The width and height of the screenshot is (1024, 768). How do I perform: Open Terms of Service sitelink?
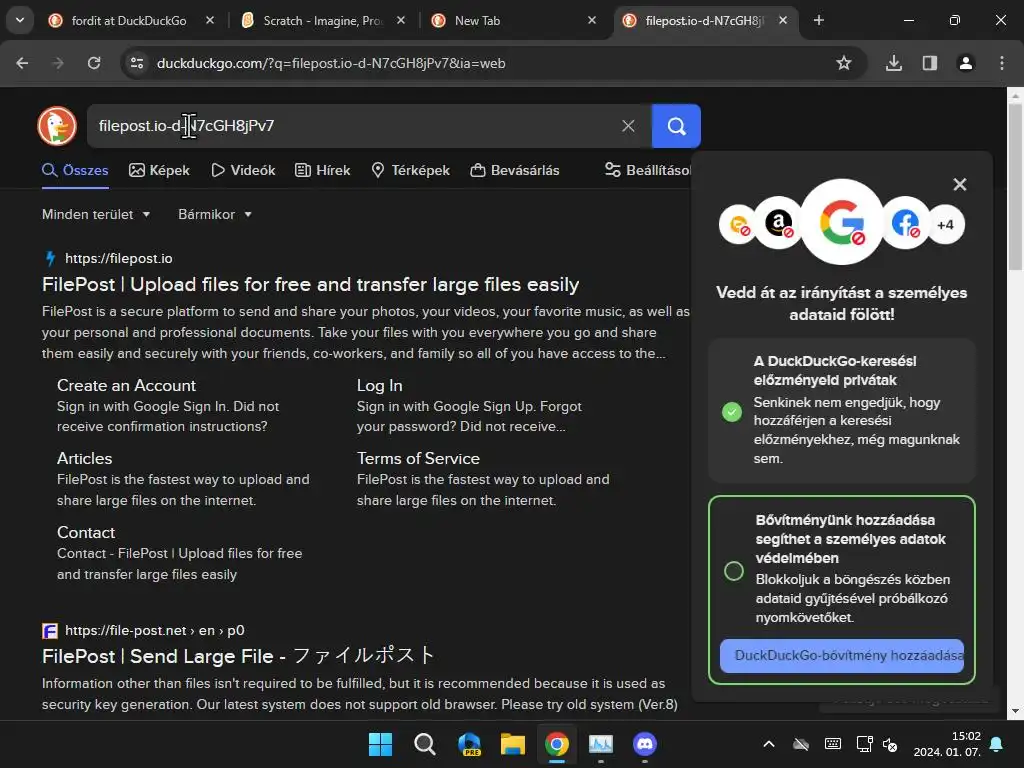point(418,458)
